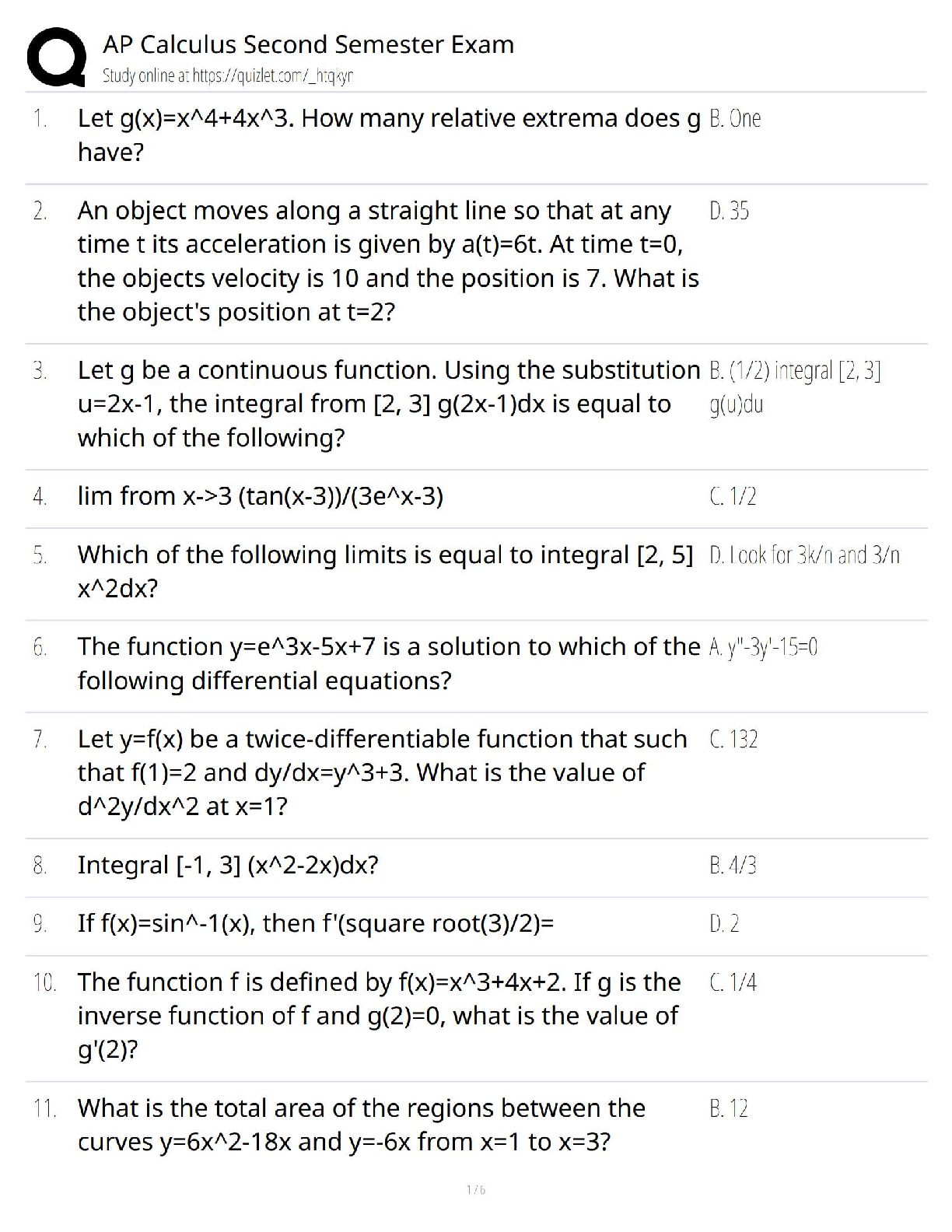
Task: Click the answer 'D. 35'
Action: pos(730,211)
